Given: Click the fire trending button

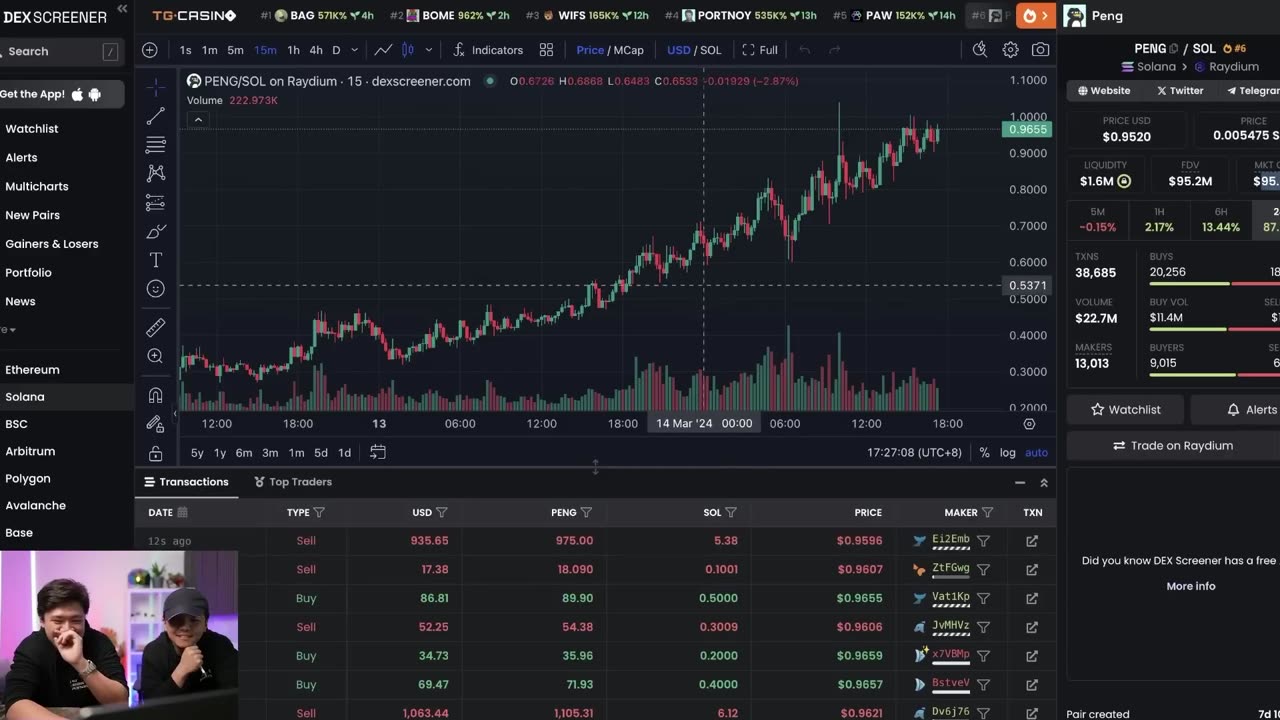Looking at the screenshot, I should tap(1036, 15).
